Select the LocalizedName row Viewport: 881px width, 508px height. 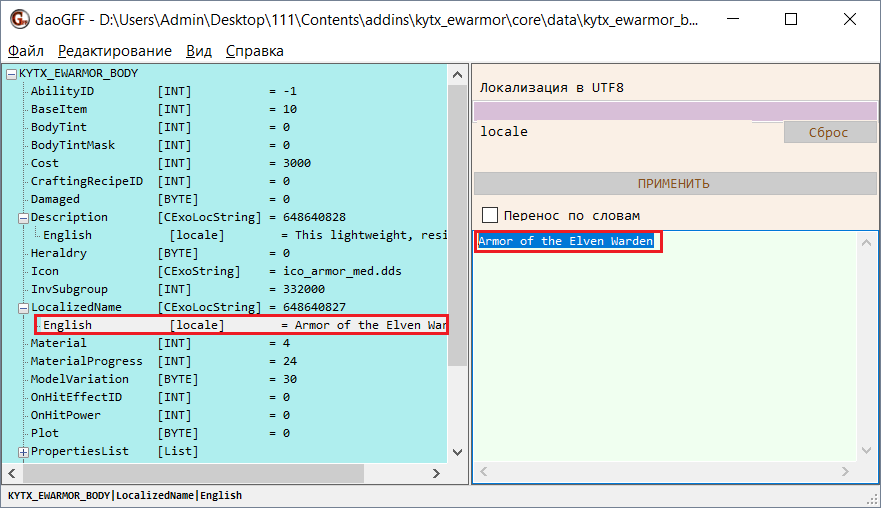click(188, 307)
